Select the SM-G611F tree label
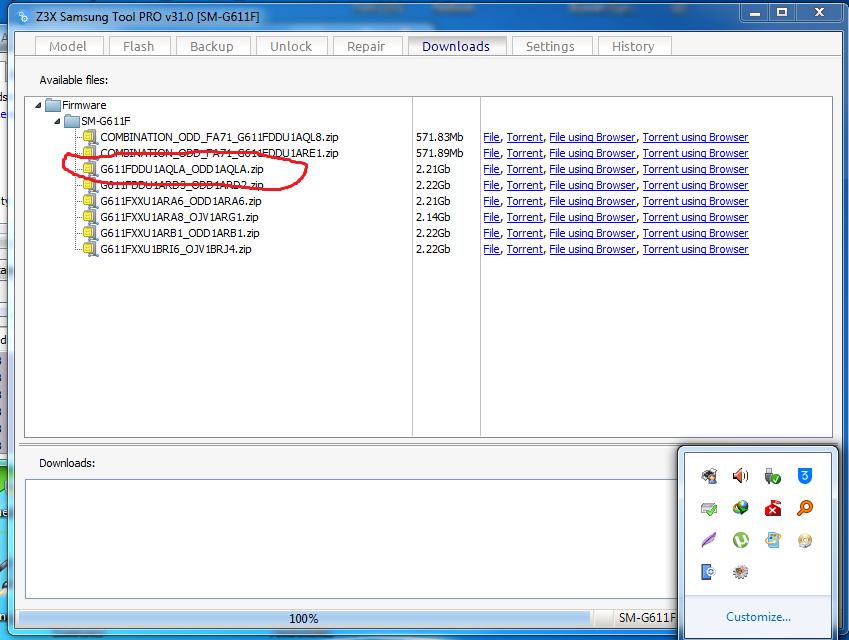This screenshot has height=640, width=849. [x=106, y=121]
